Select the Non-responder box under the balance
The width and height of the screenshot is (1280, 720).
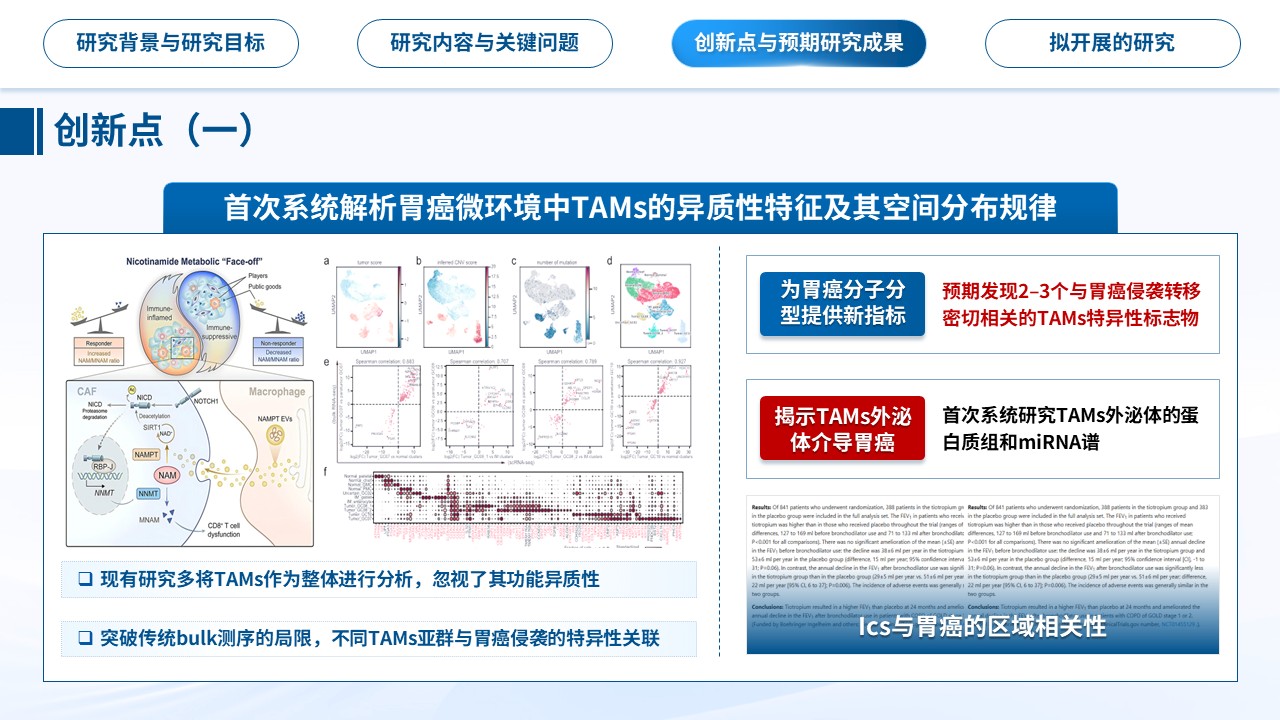pyautogui.click(x=280, y=349)
